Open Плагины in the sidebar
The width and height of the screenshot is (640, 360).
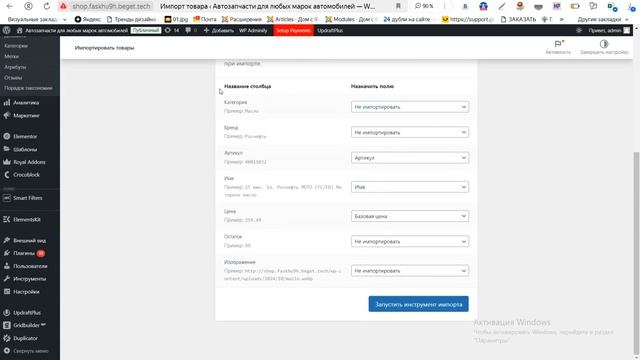[x=24, y=253]
